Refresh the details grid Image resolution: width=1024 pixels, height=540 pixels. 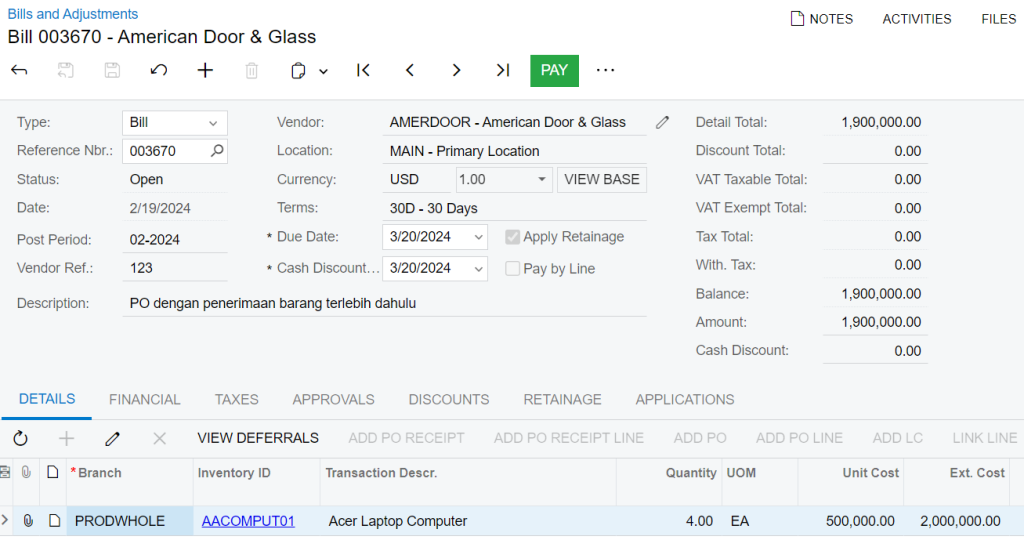pos(20,439)
